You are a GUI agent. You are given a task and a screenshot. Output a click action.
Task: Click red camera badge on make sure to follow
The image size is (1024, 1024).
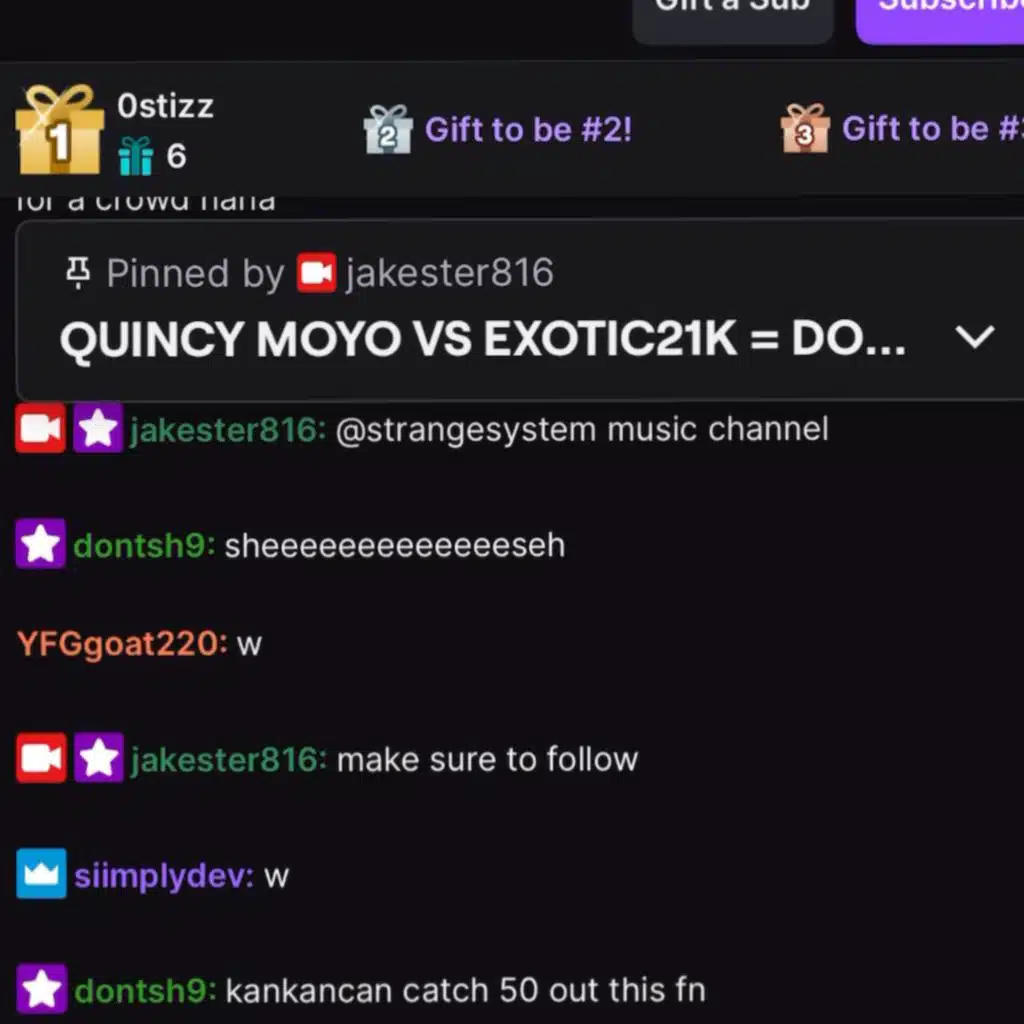41,758
